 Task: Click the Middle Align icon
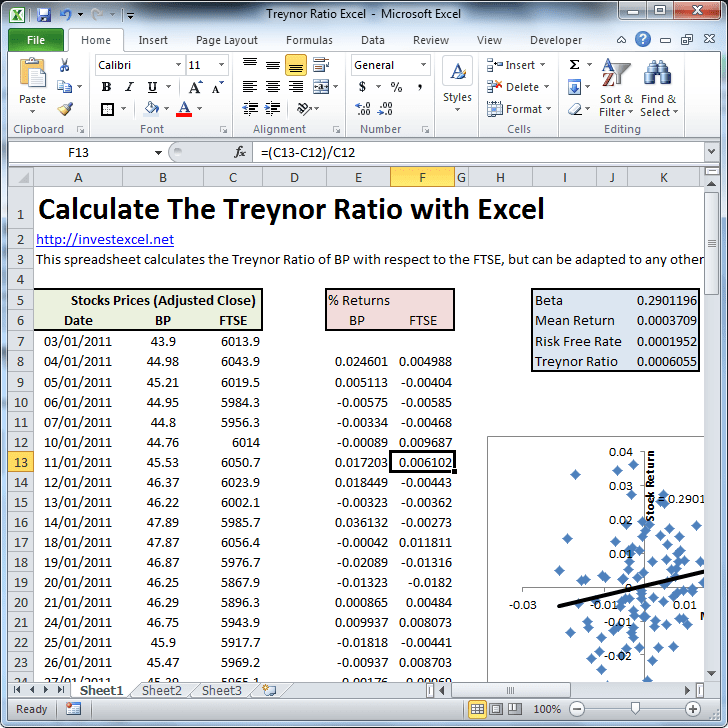pos(273,65)
